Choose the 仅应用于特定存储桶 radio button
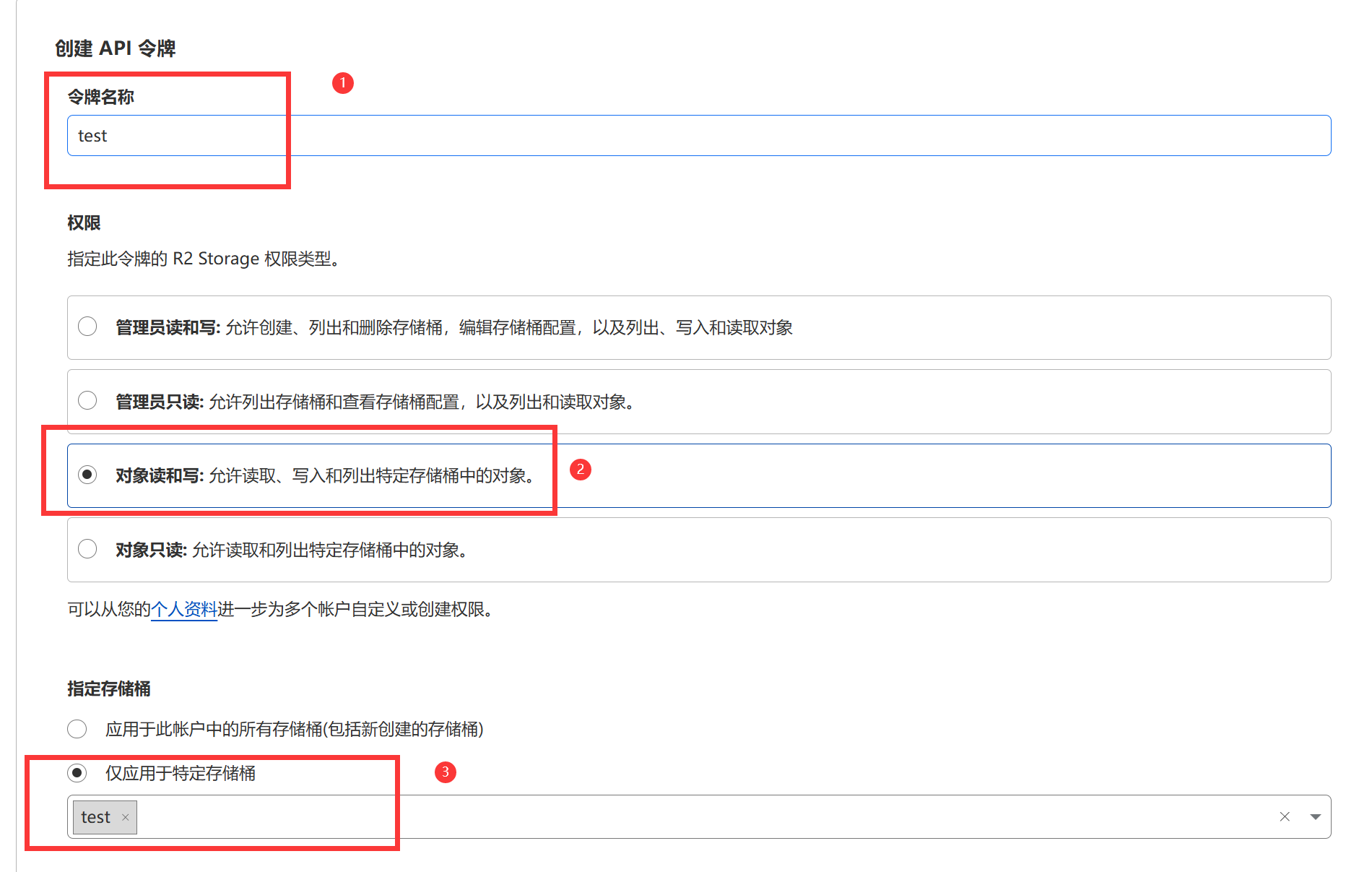This screenshot has width=1372, height=872. tap(77, 773)
